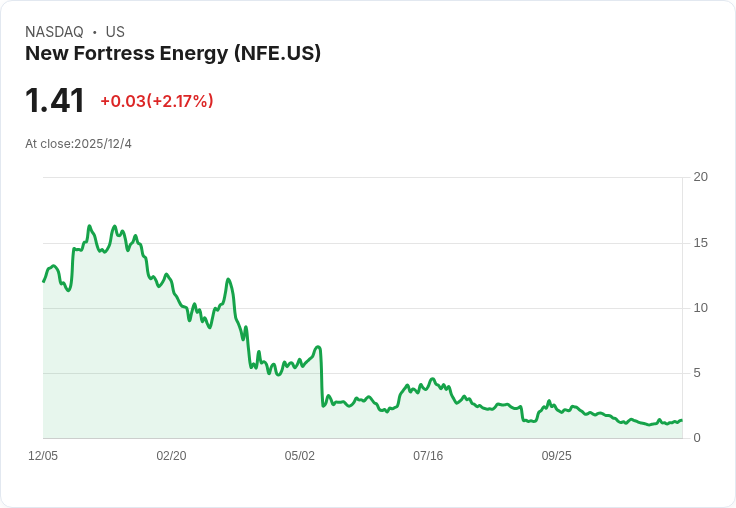The image size is (736, 508).
Task: Click the At close:2025/12/4 timestamp
Action: (x=78, y=144)
